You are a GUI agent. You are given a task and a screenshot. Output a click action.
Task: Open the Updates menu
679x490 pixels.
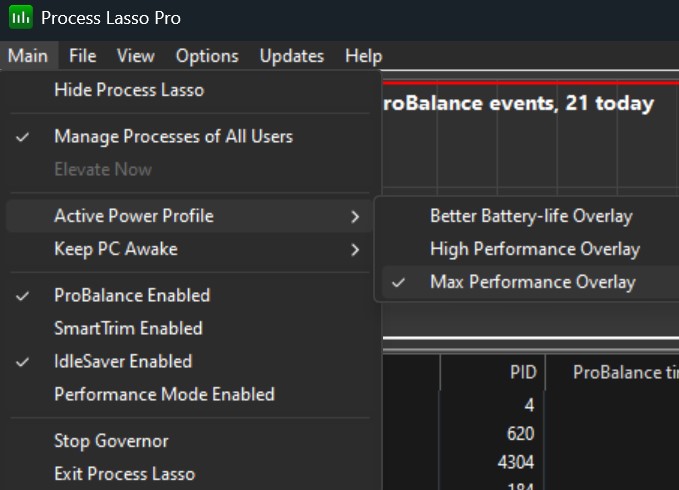[x=291, y=56]
